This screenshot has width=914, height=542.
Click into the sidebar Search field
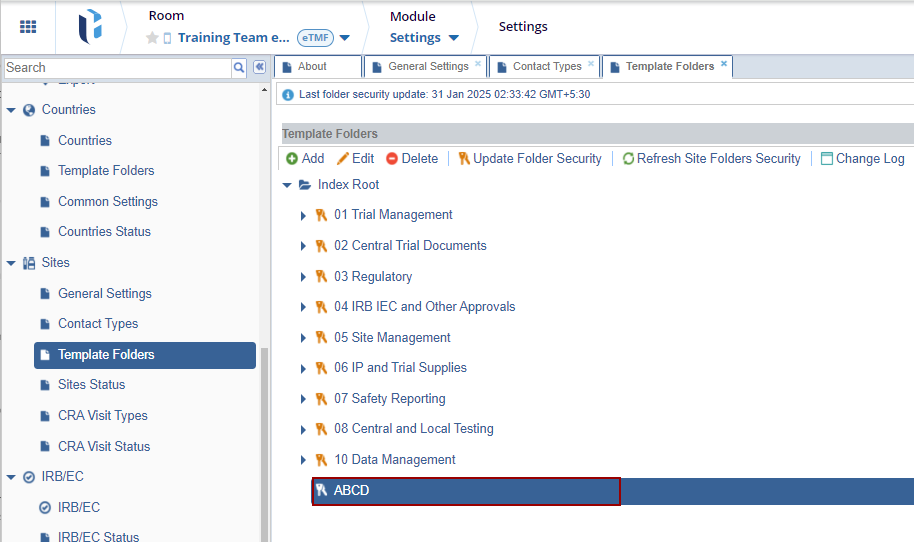pos(116,67)
